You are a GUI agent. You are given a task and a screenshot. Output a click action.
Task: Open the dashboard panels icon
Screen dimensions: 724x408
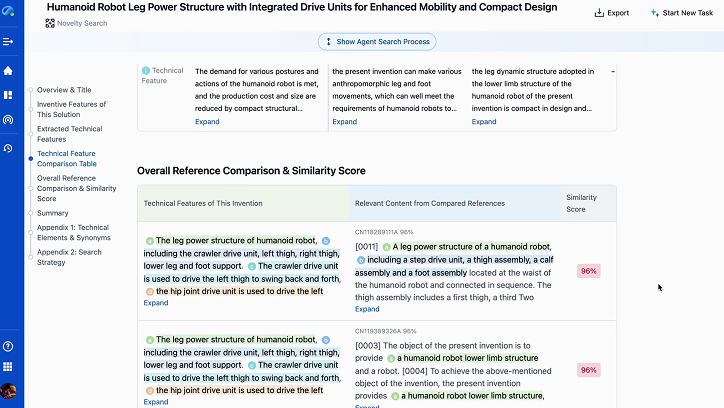(8, 95)
